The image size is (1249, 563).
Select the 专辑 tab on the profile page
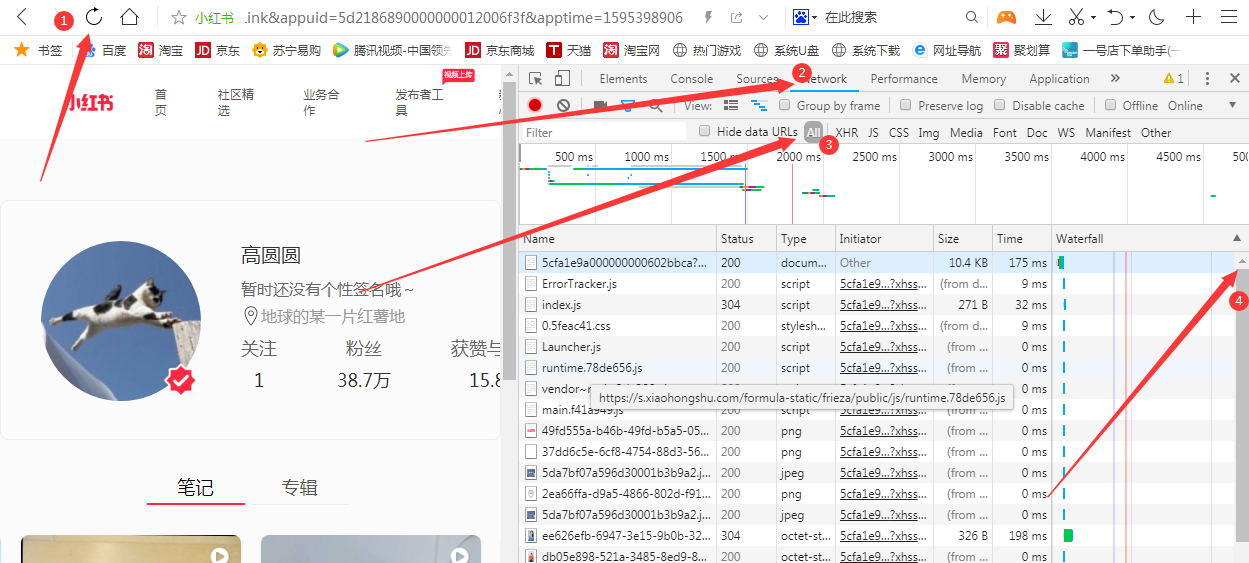tap(300, 487)
